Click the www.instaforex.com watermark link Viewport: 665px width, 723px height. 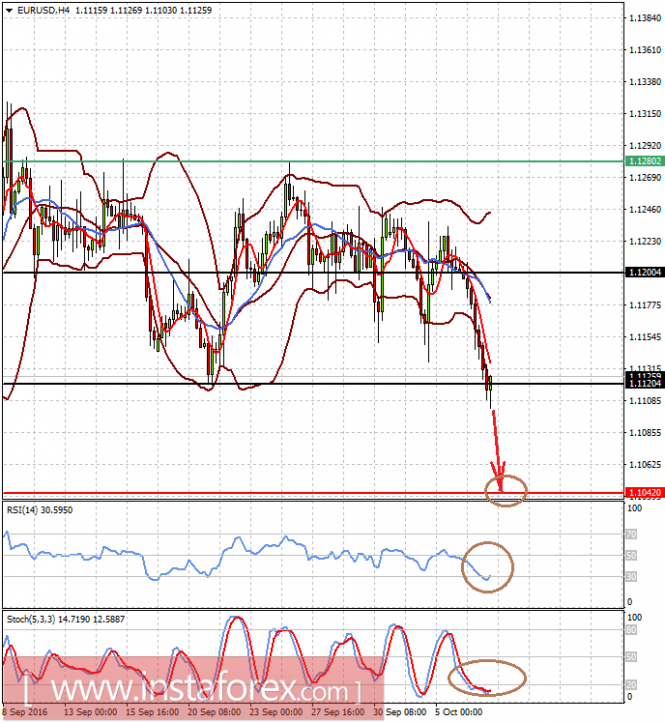pos(193,689)
